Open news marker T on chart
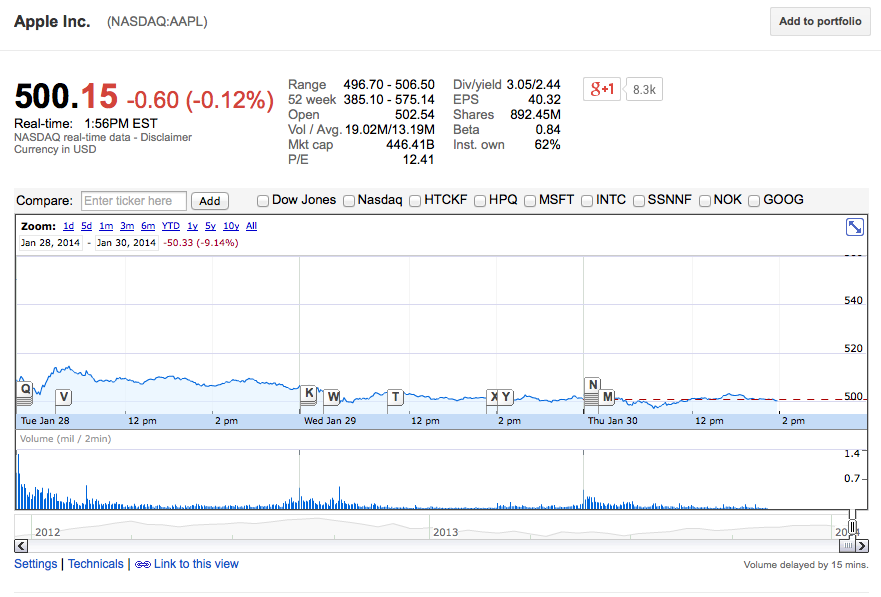The width and height of the screenshot is (881, 597). pyautogui.click(x=396, y=397)
